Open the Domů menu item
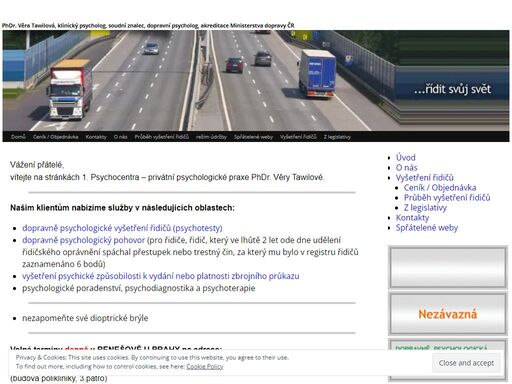The width and height of the screenshot is (512, 384). 18,137
